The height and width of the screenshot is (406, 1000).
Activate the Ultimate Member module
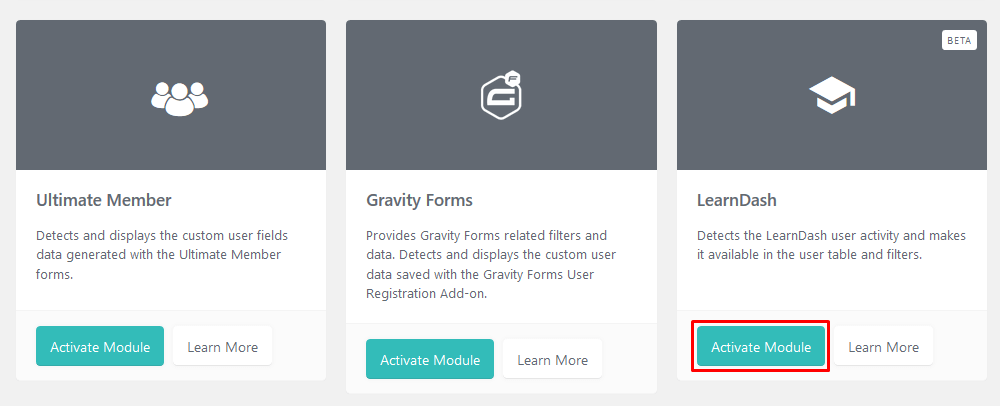pos(100,347)
